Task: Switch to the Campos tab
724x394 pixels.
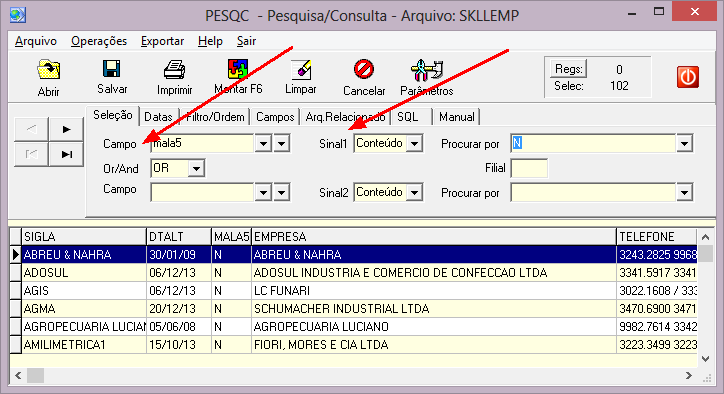Action: coord(275,117)
